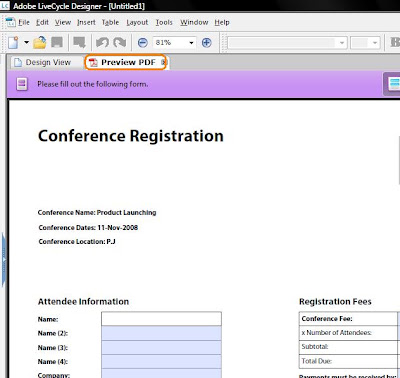Open the Insert menu
400x378 pixels.
click(86, 22)
